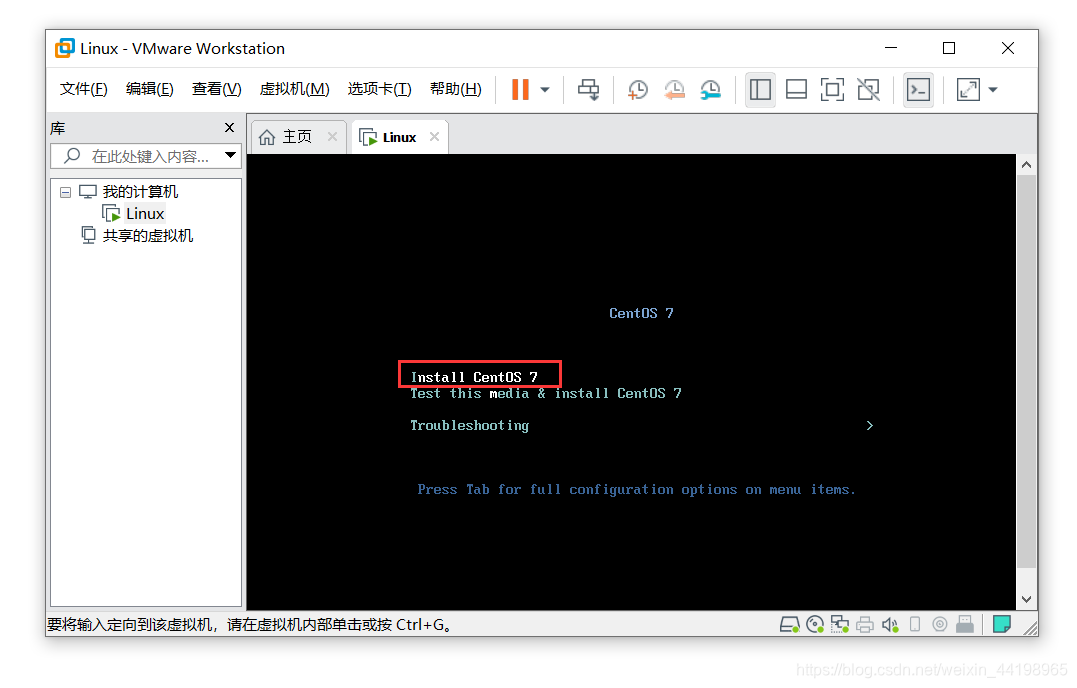The image size is (1077, 688).
Task: Revert virtual machine to previous snapshot
Action: [x=674, y=89]
